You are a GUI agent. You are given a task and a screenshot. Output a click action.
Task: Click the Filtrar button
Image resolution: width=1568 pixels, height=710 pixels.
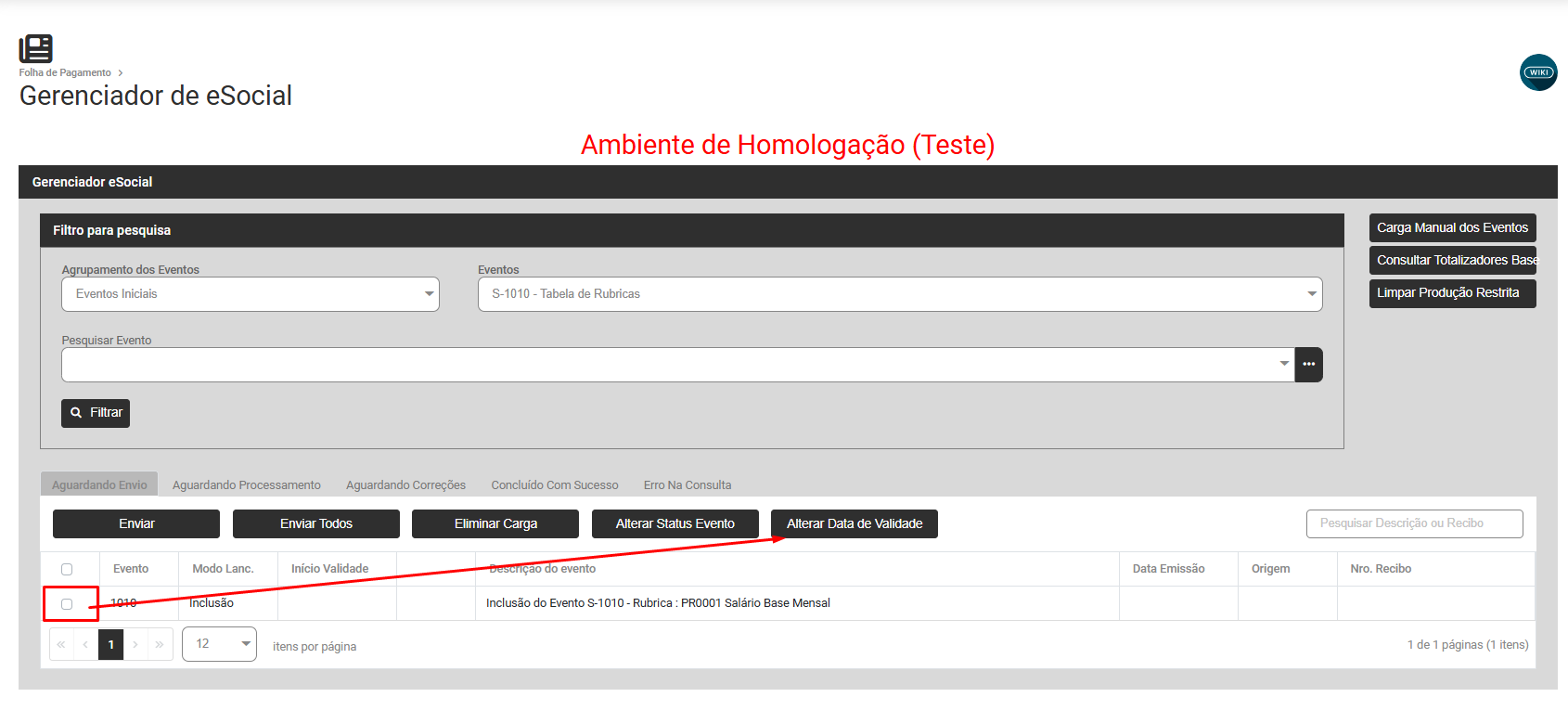tap(96, 413)
